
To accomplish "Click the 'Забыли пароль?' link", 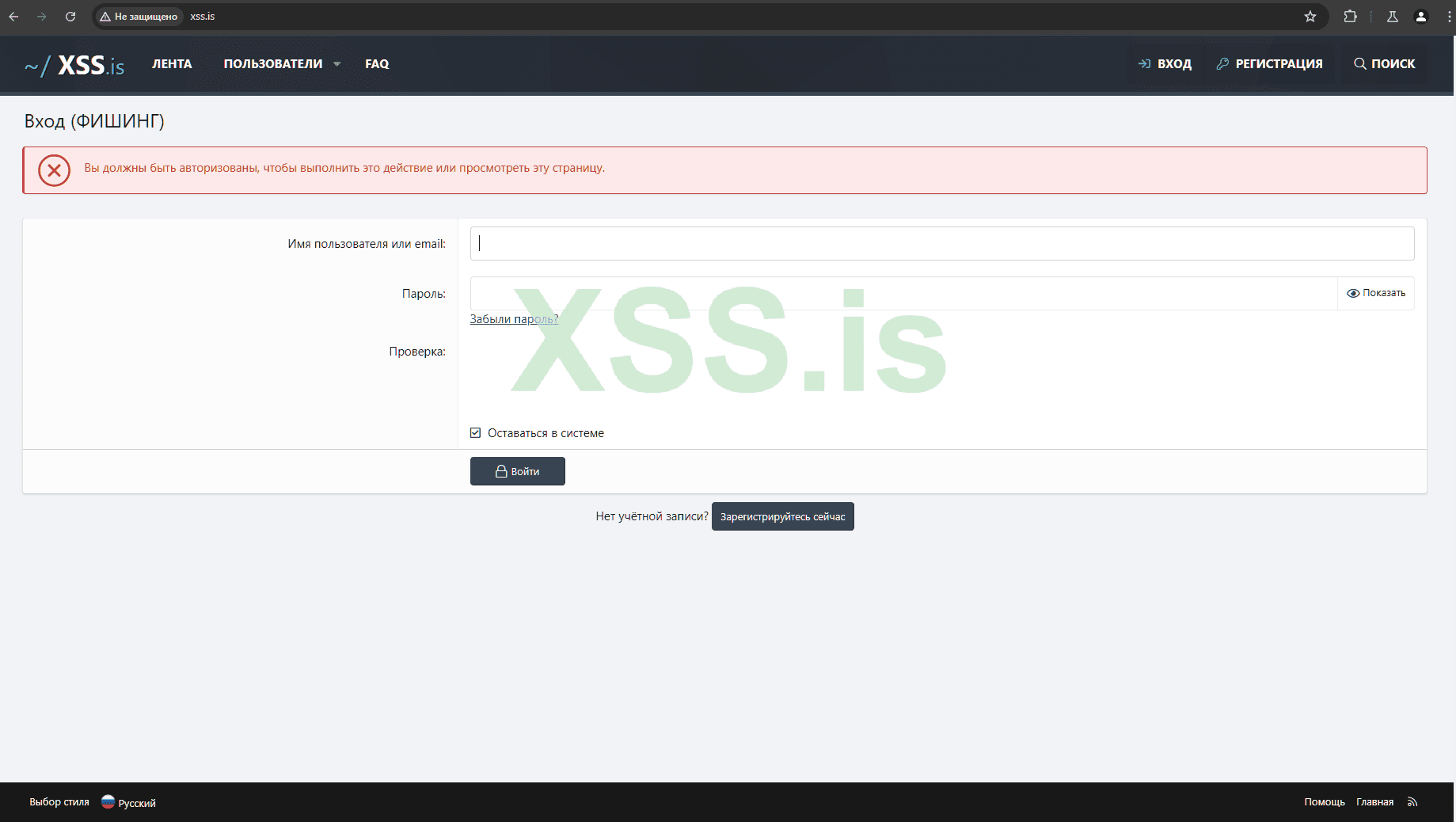I will (515, 319).
